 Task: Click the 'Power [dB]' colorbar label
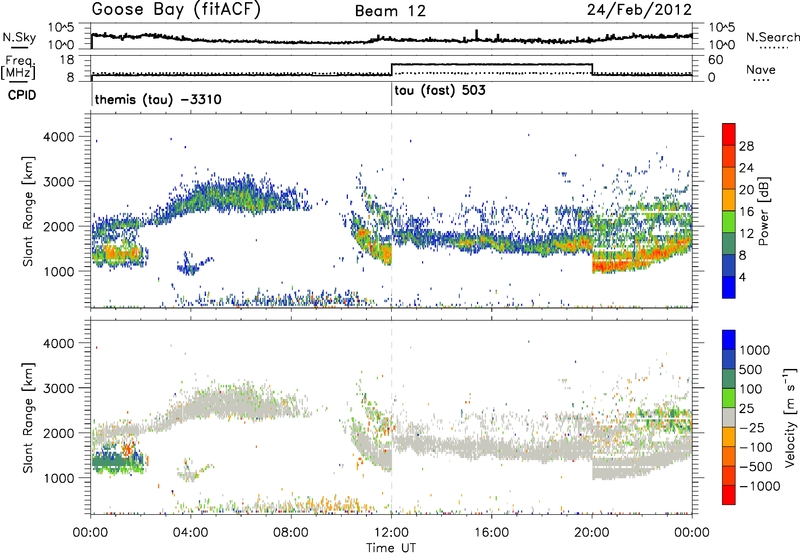(763, 211)
